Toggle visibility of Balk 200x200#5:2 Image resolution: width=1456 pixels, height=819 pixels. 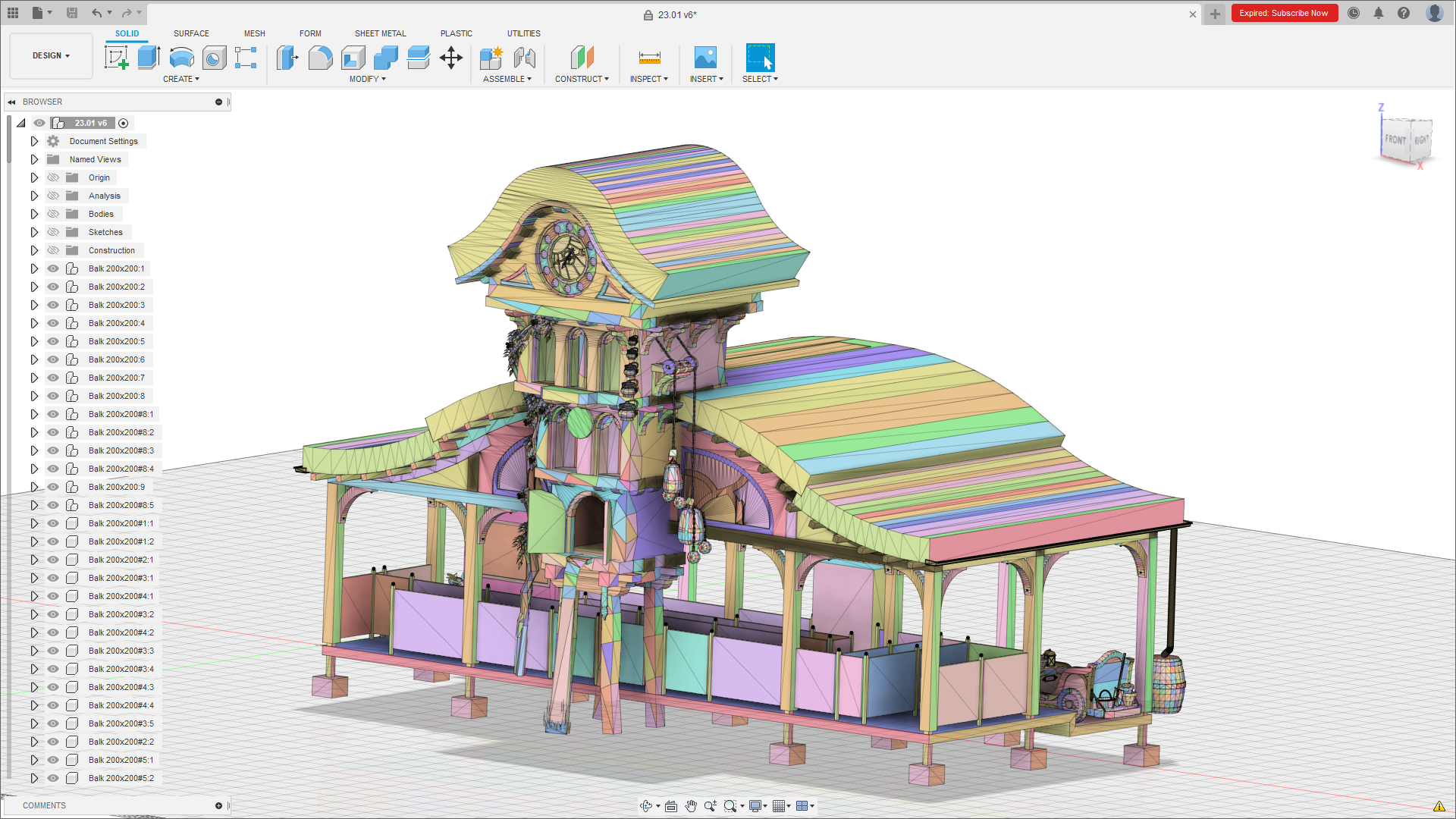point(53,778)
